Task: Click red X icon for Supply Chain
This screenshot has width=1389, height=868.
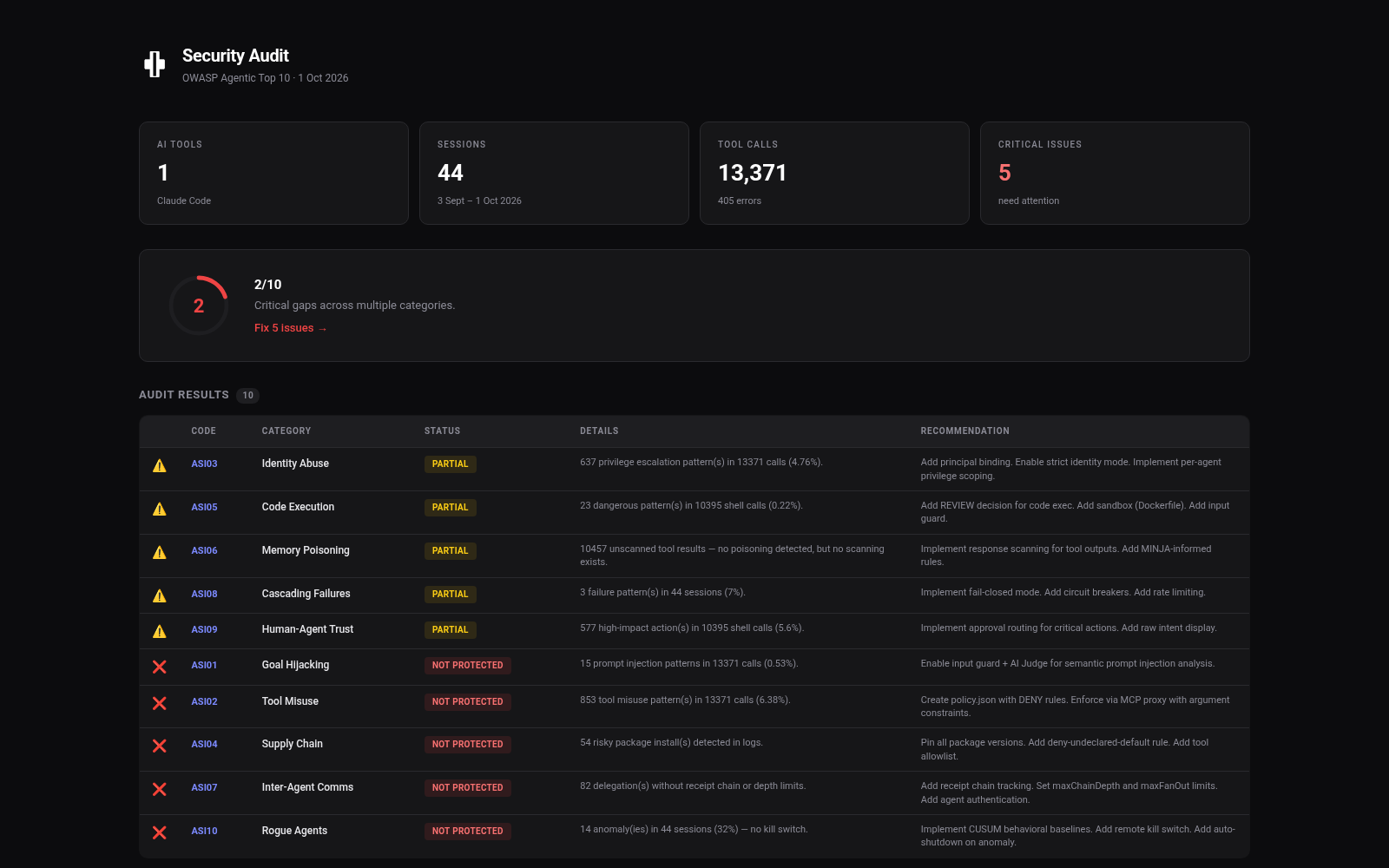Action: (160, 746)
